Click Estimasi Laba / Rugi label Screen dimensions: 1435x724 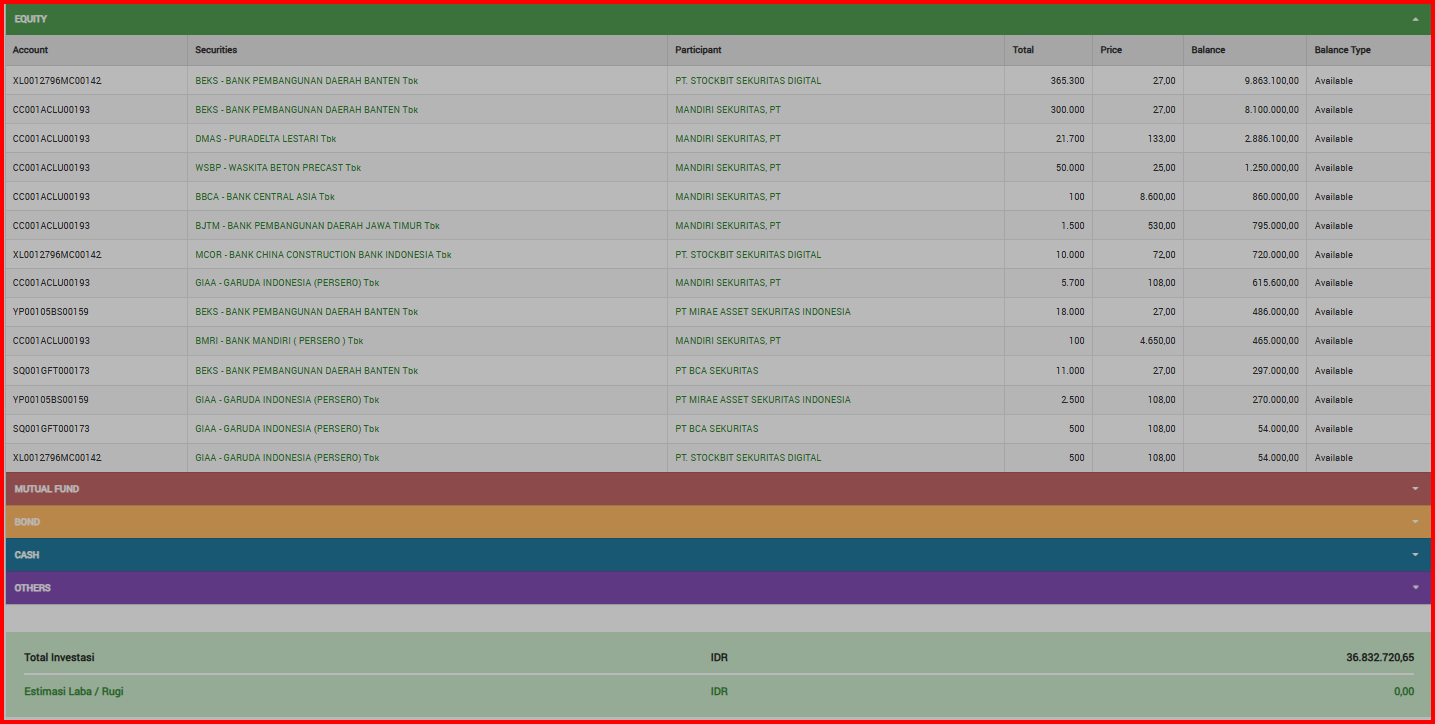point(74,691)
